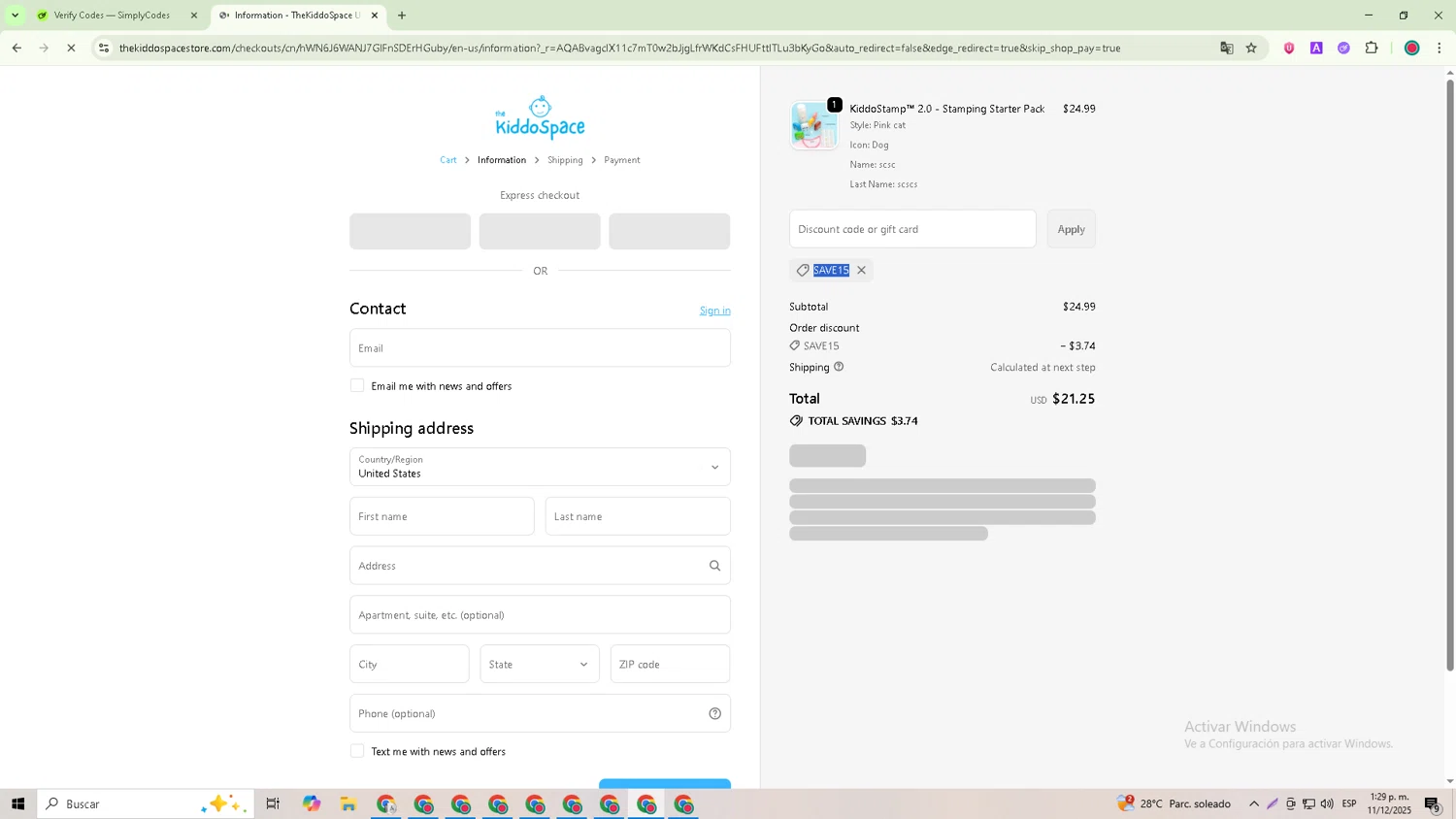The height and width of the screenshot is (819, 1456).
Task: Click the site information icon in the address bar
Action: pyautogui.click(x=104, y=48)
